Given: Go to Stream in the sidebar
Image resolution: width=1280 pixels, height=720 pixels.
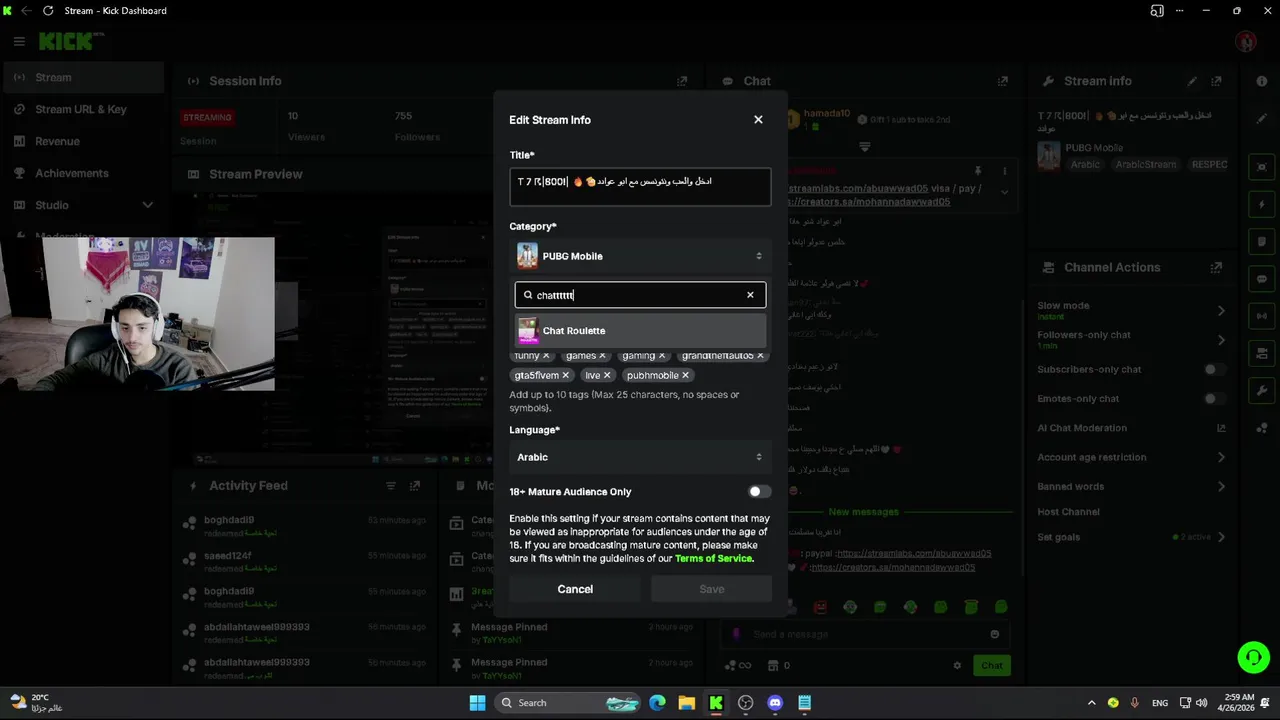Looking at the screenshot, I should (x=82, y=78).
